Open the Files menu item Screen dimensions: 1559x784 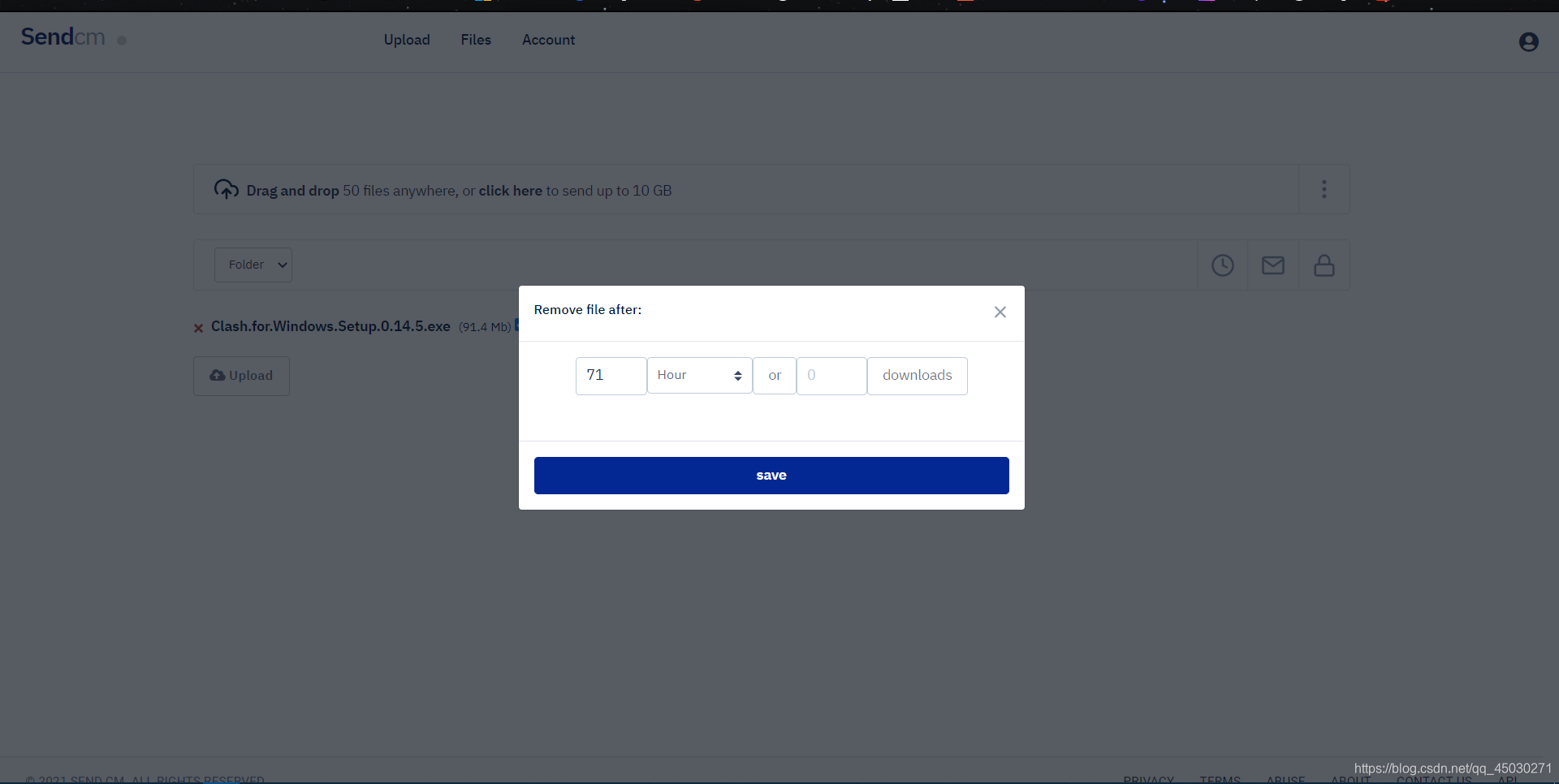[476, 40]
